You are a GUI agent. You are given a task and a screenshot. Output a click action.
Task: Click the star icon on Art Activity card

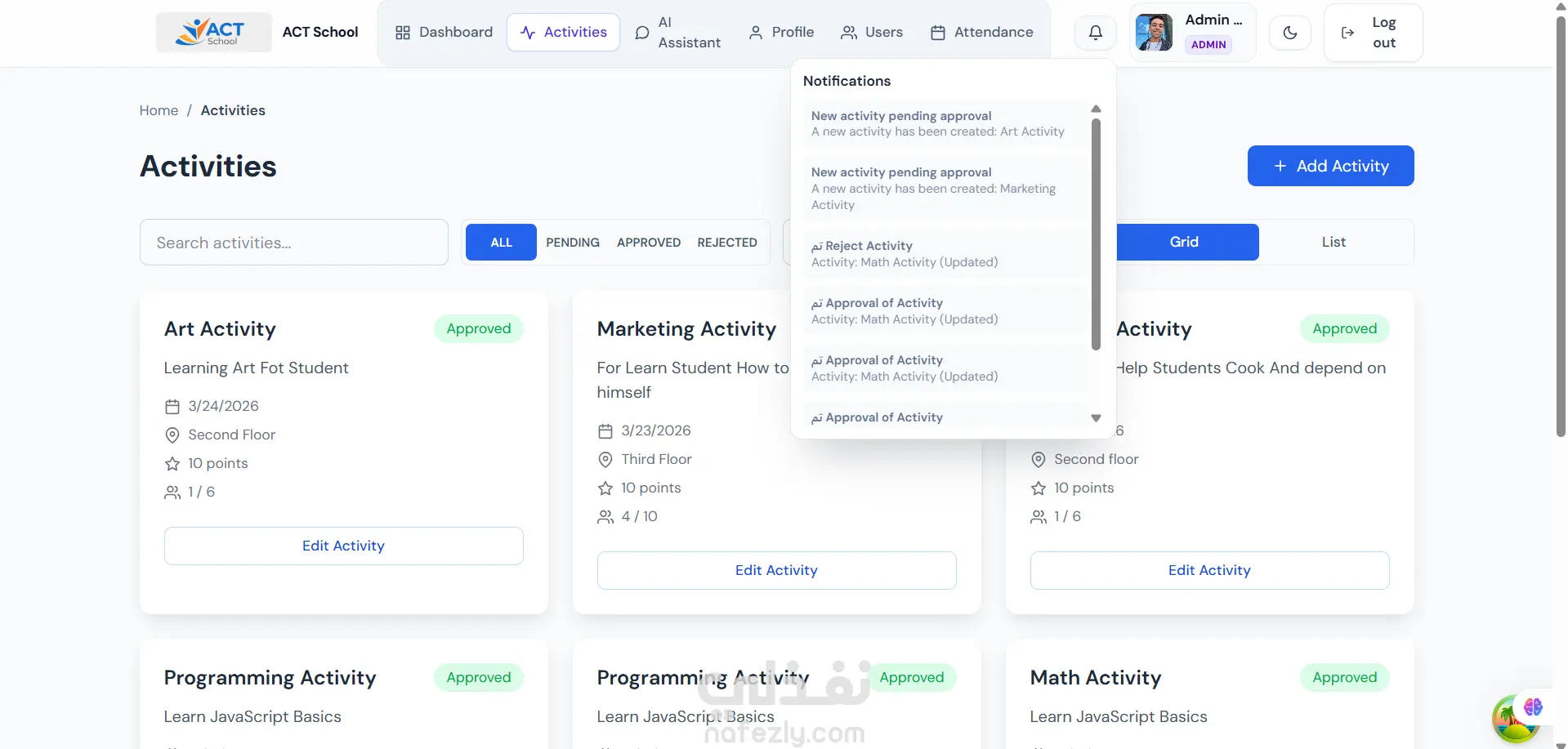coord(172,464)
